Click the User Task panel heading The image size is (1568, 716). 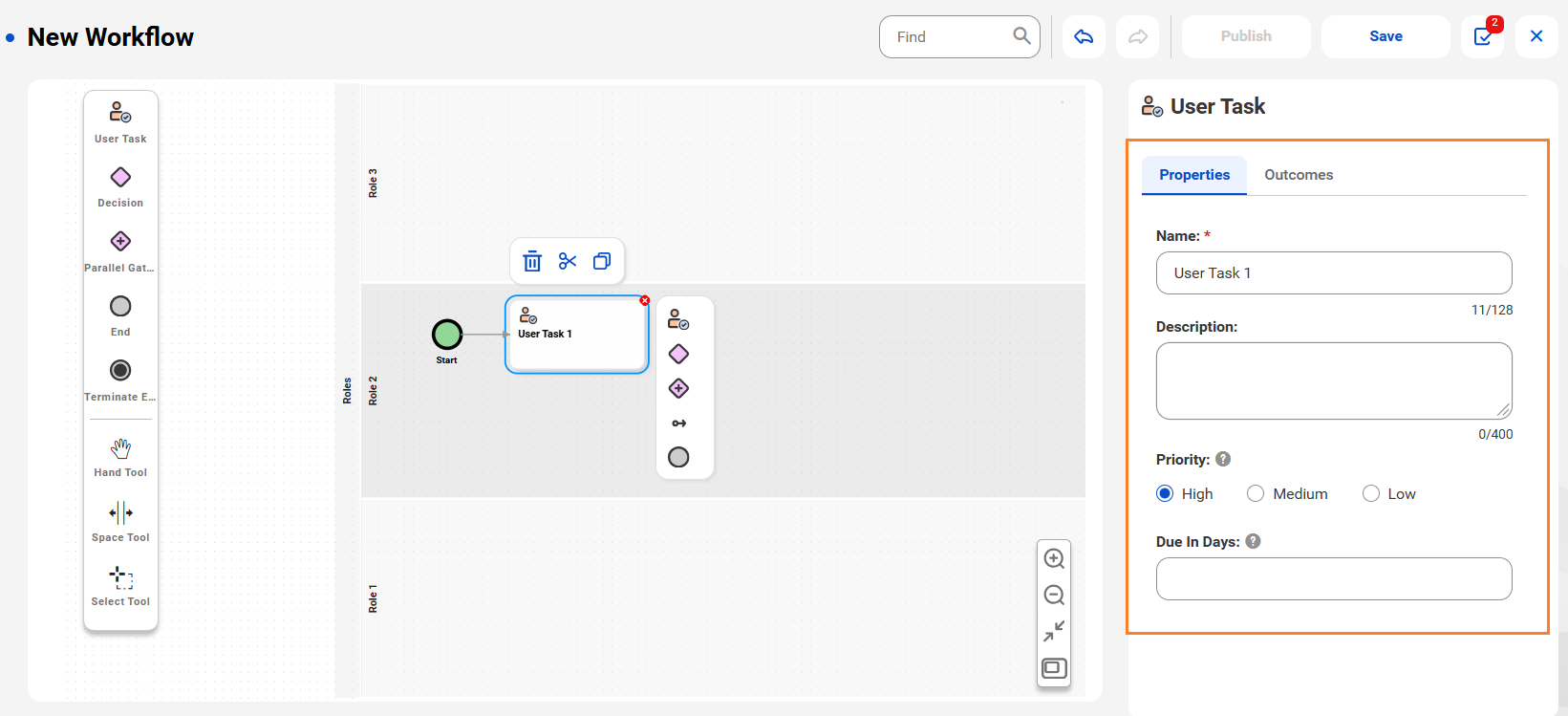(1217, 106)
